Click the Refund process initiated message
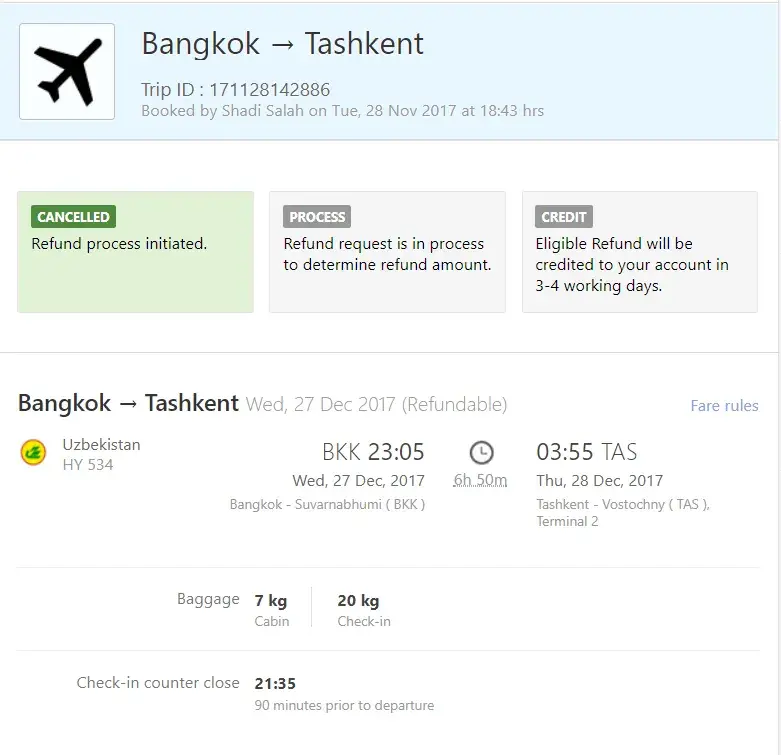 (x=119, y=243)
